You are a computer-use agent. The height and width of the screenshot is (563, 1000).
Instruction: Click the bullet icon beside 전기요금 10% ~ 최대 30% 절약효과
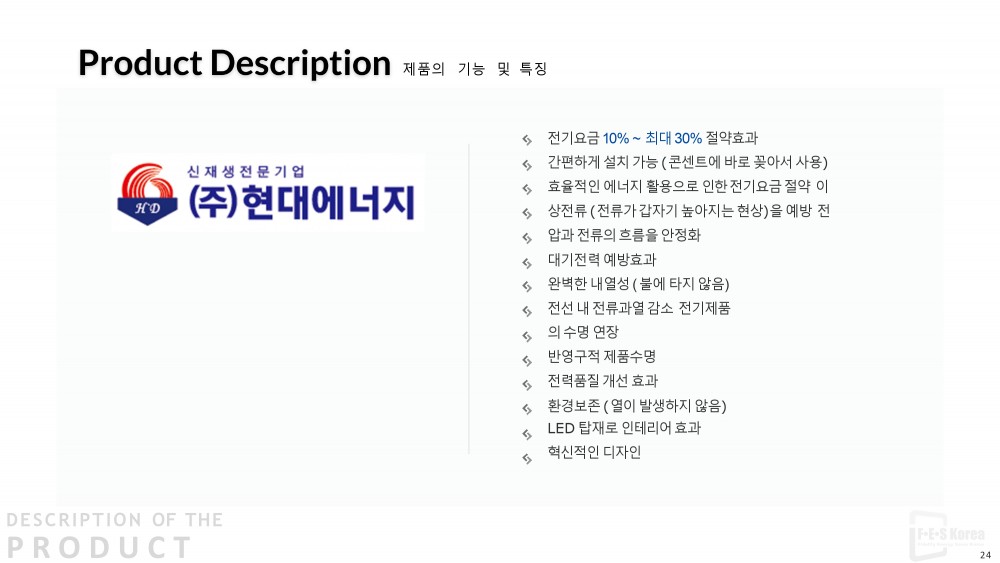point(527,140)
